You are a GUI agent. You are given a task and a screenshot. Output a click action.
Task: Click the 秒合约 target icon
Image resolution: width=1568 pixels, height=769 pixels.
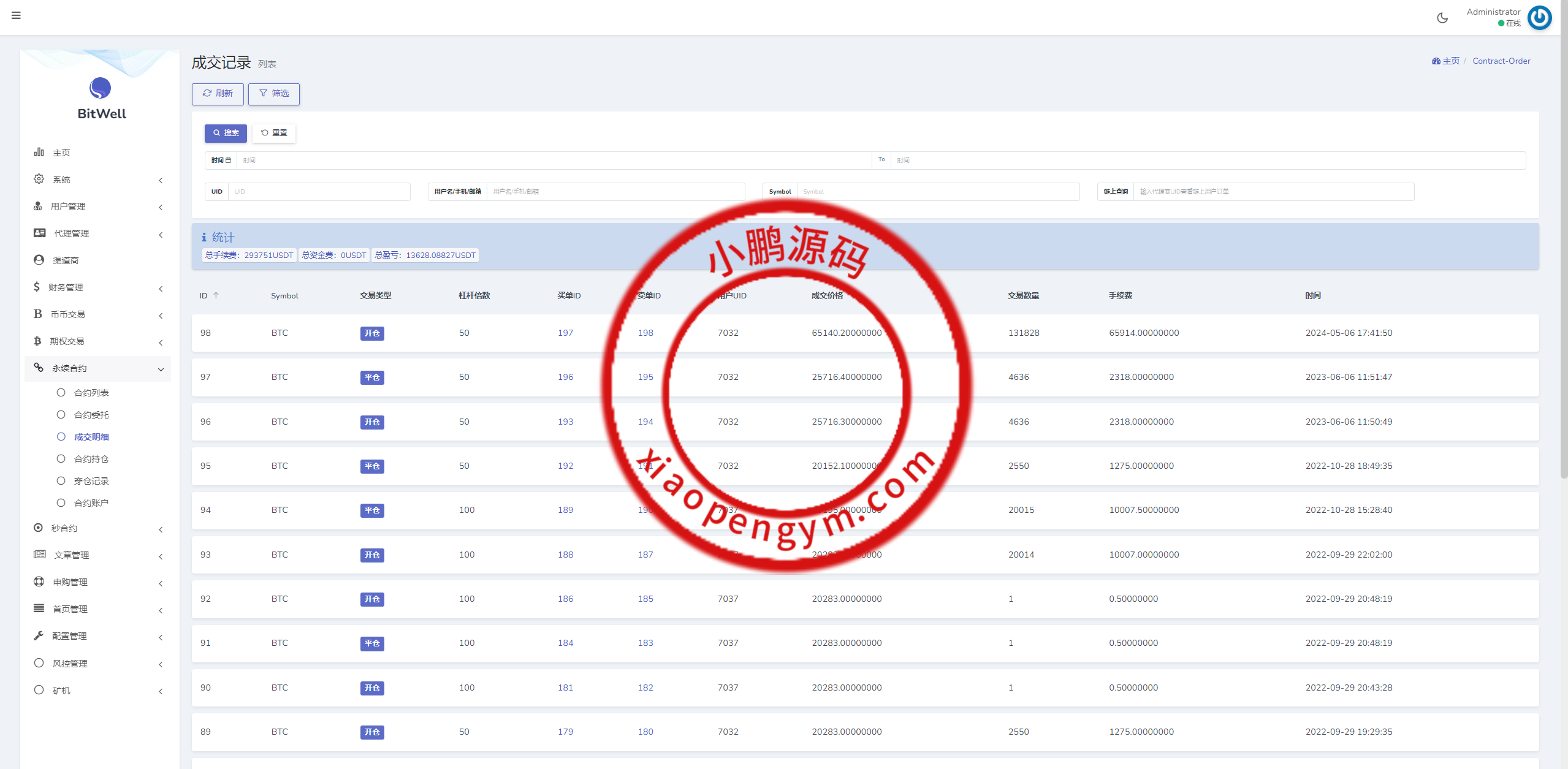pyautogui.click(x=39, y=528)
